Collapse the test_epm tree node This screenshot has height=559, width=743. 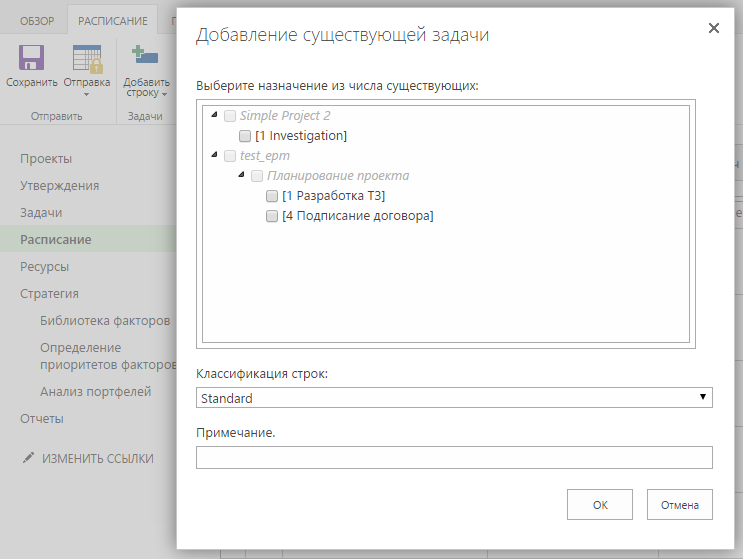click(215, 154)
